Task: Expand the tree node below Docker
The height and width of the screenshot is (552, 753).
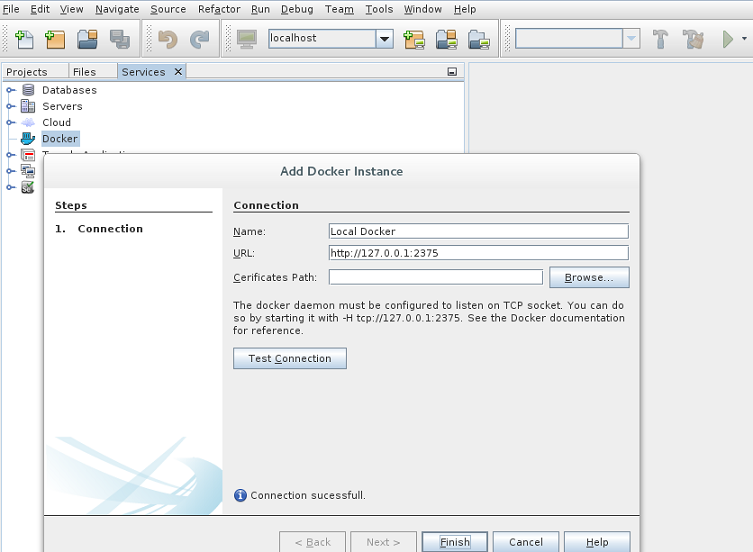Action: pos(11,155)
